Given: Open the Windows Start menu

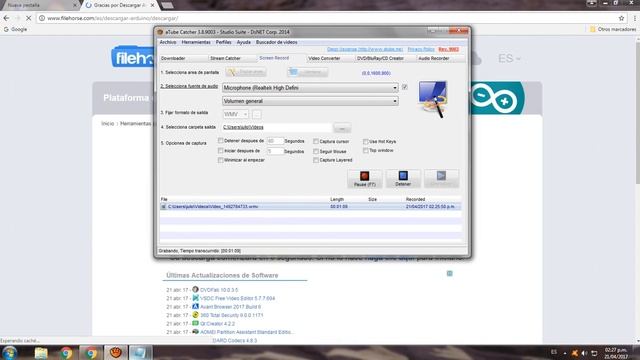Looking at the screenshot, I should click(9, 353).
